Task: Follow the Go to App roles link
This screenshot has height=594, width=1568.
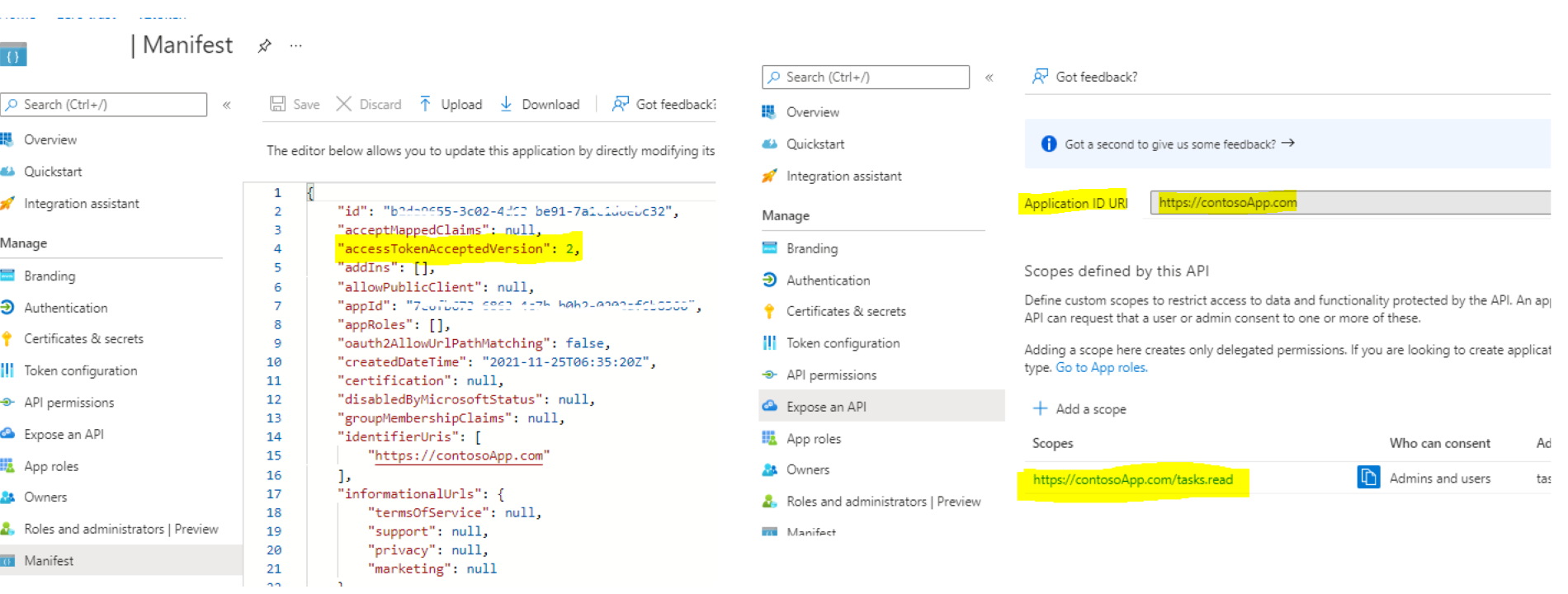Action: [x=1102, y=368]
